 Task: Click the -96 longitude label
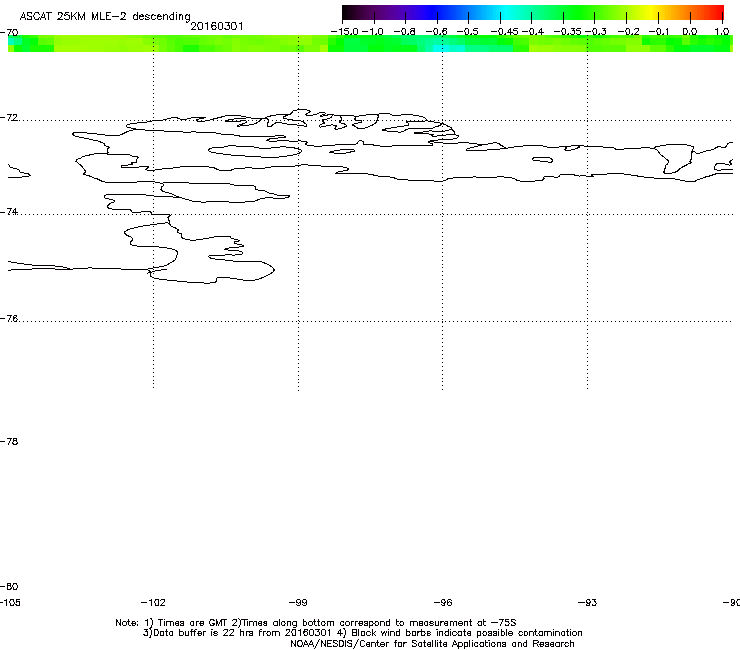click(x=443, y=602)
